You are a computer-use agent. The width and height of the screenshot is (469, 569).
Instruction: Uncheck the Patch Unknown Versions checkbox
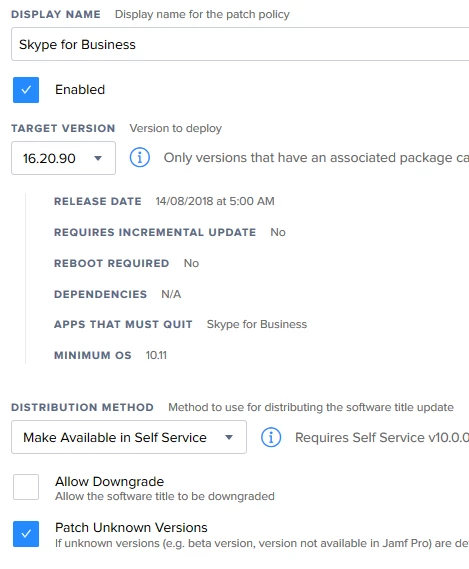tap(26, 534)
